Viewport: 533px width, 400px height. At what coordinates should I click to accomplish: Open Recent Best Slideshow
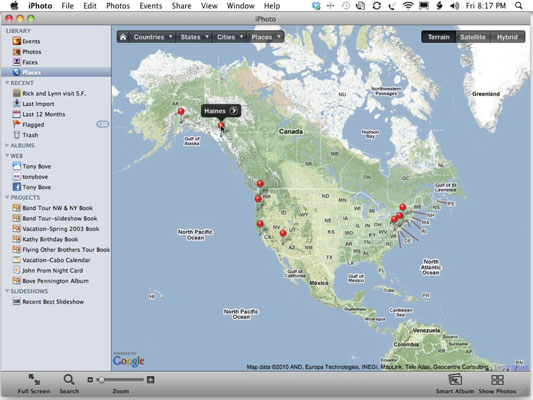click(x=53, y=302)
